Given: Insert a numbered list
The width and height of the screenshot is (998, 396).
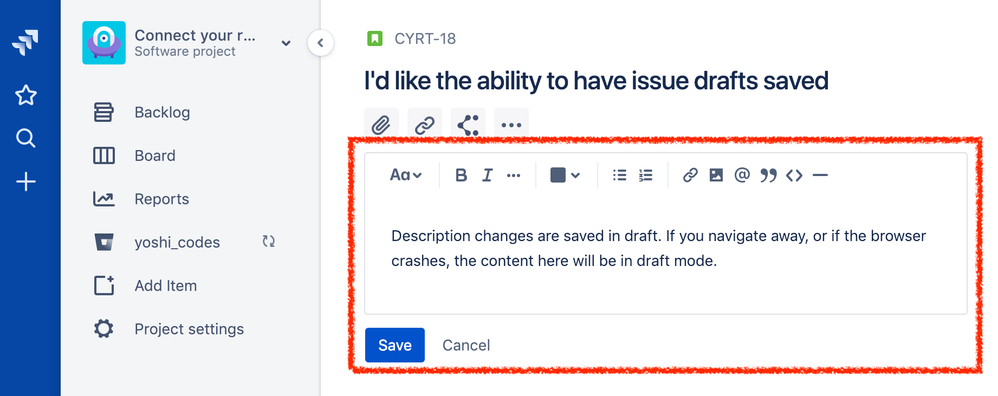Looking at the screenshot, I should [x=645, y=175].
